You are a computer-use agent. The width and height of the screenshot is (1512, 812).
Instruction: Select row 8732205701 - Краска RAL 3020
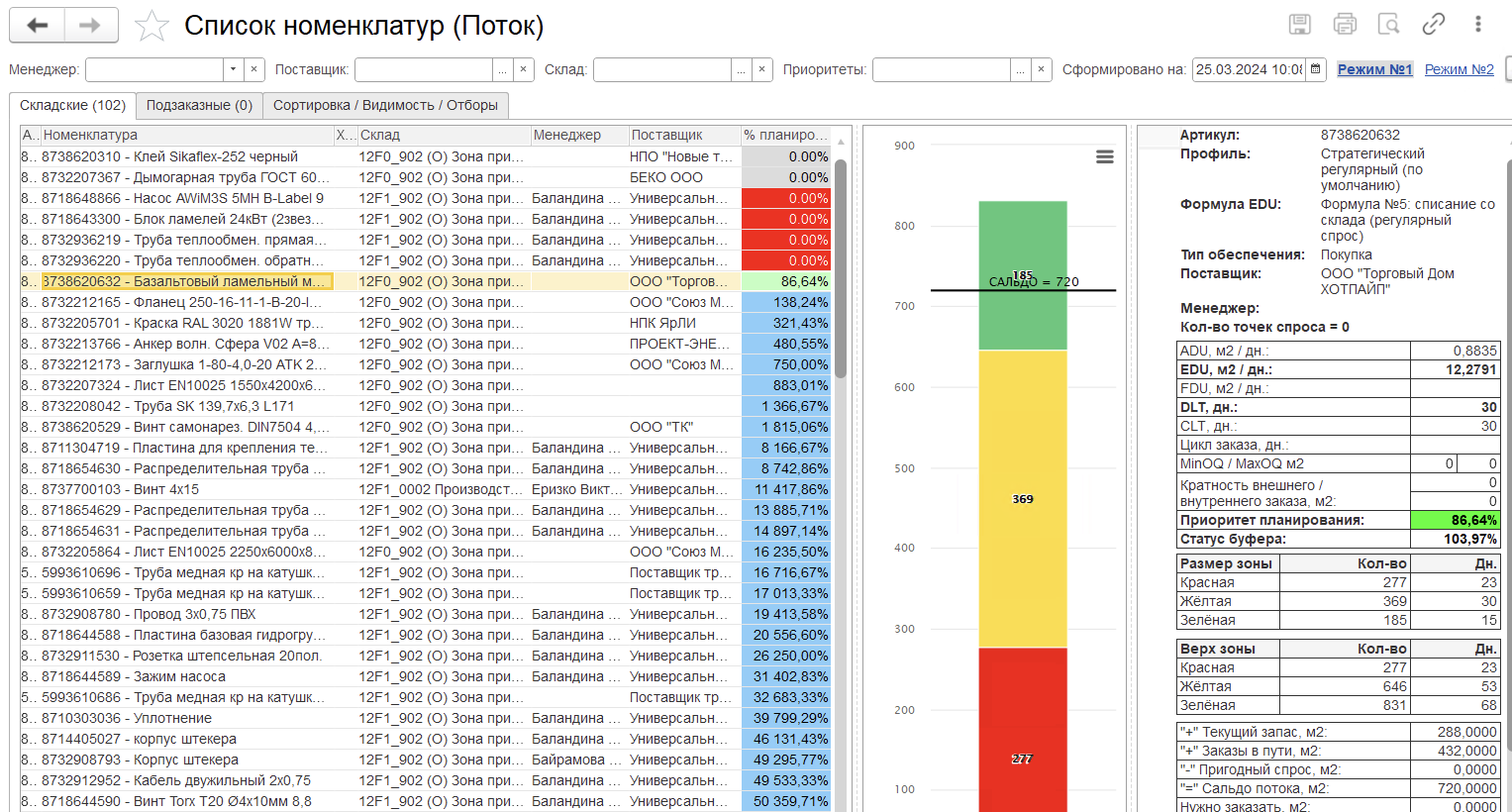pyautogui.click(x=425, y=323)
